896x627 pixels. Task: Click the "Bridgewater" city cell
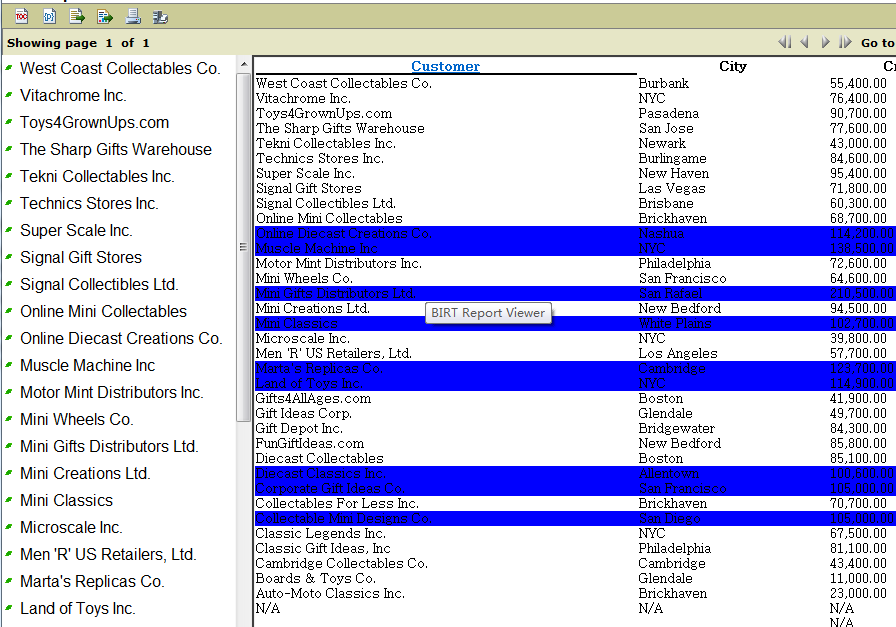677,429
